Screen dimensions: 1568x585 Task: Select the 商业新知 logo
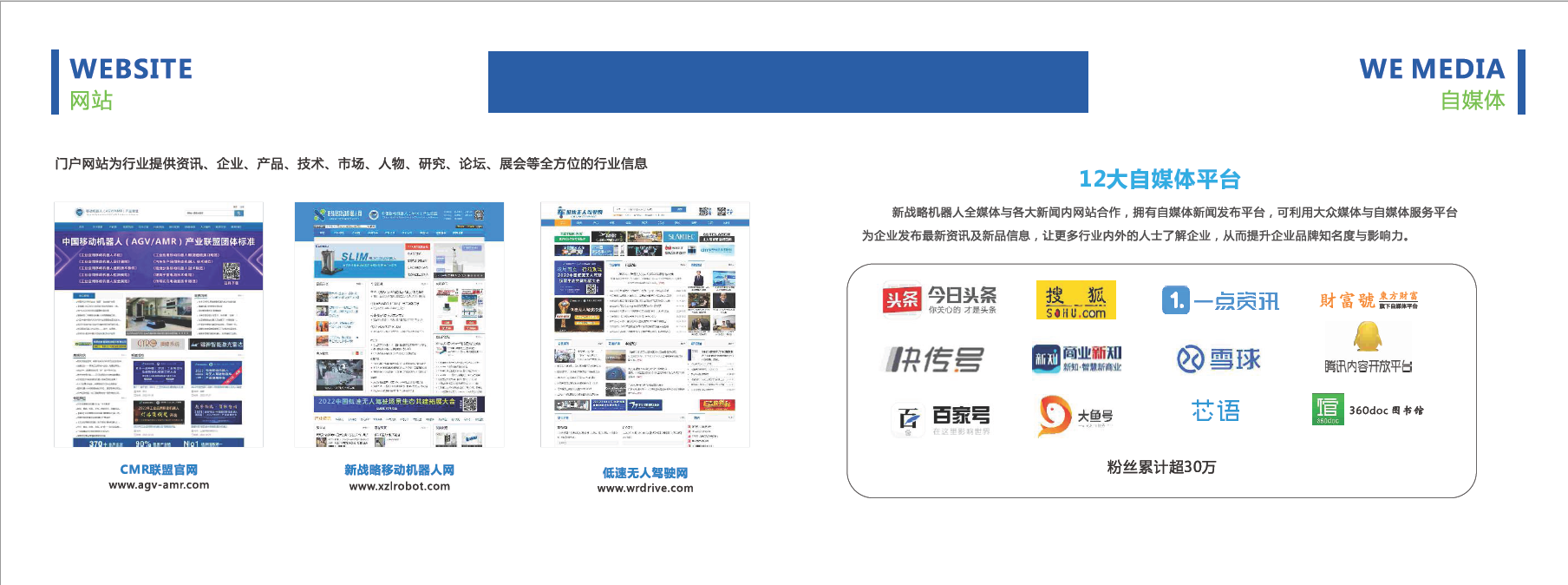coord(1076,358)
